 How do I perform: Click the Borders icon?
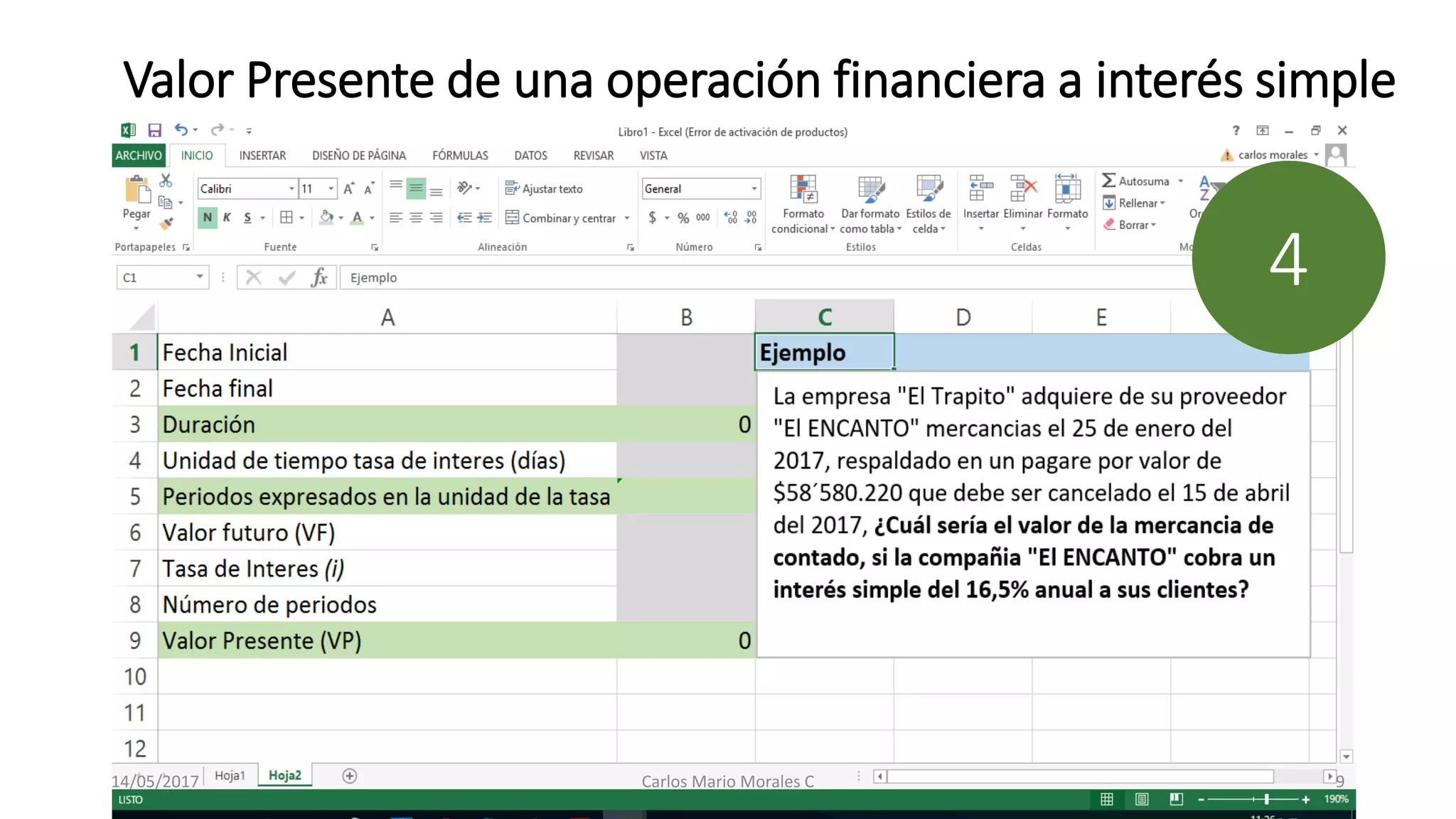click(287, 218)
